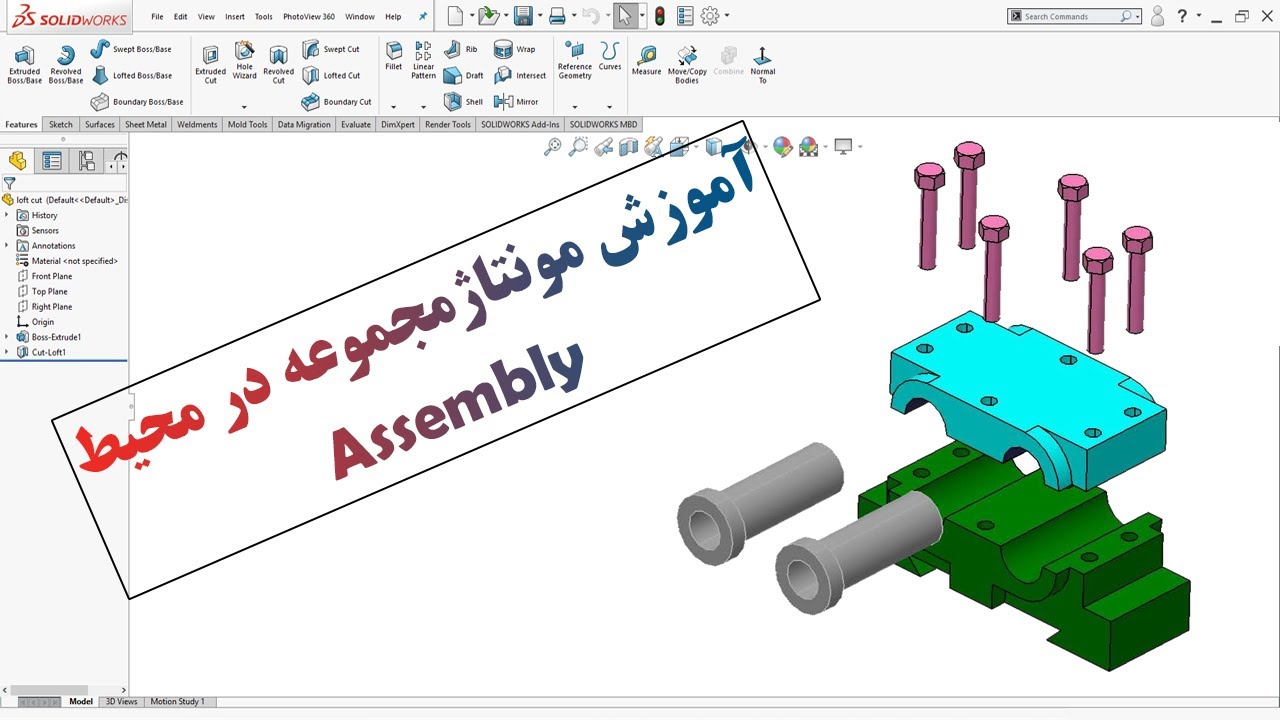1280x720 pixels.
Task: Choose the Lofted Boss/Base feature
Action: tap(131, 75)
